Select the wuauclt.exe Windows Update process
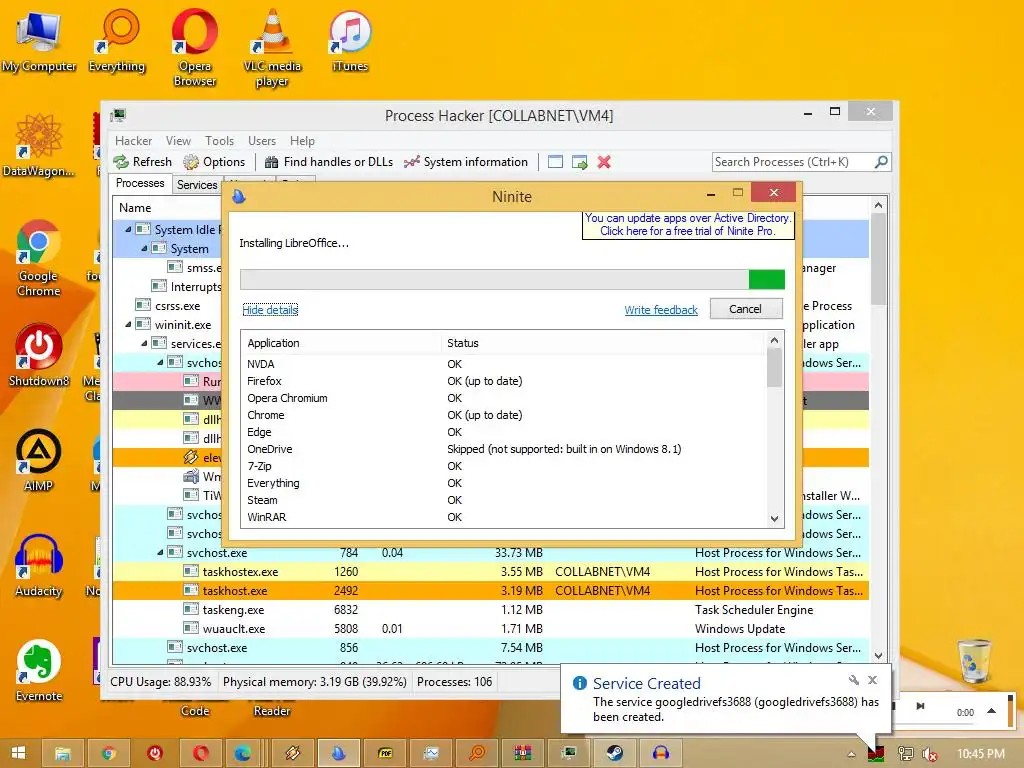Screen dimensions: 1024x768 pos(491,628)
